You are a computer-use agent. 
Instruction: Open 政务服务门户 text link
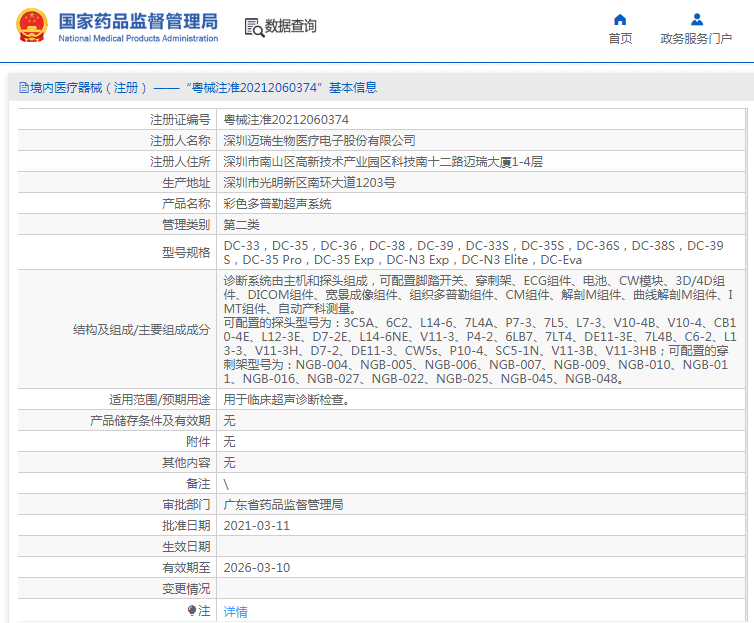tap(696, 38)
